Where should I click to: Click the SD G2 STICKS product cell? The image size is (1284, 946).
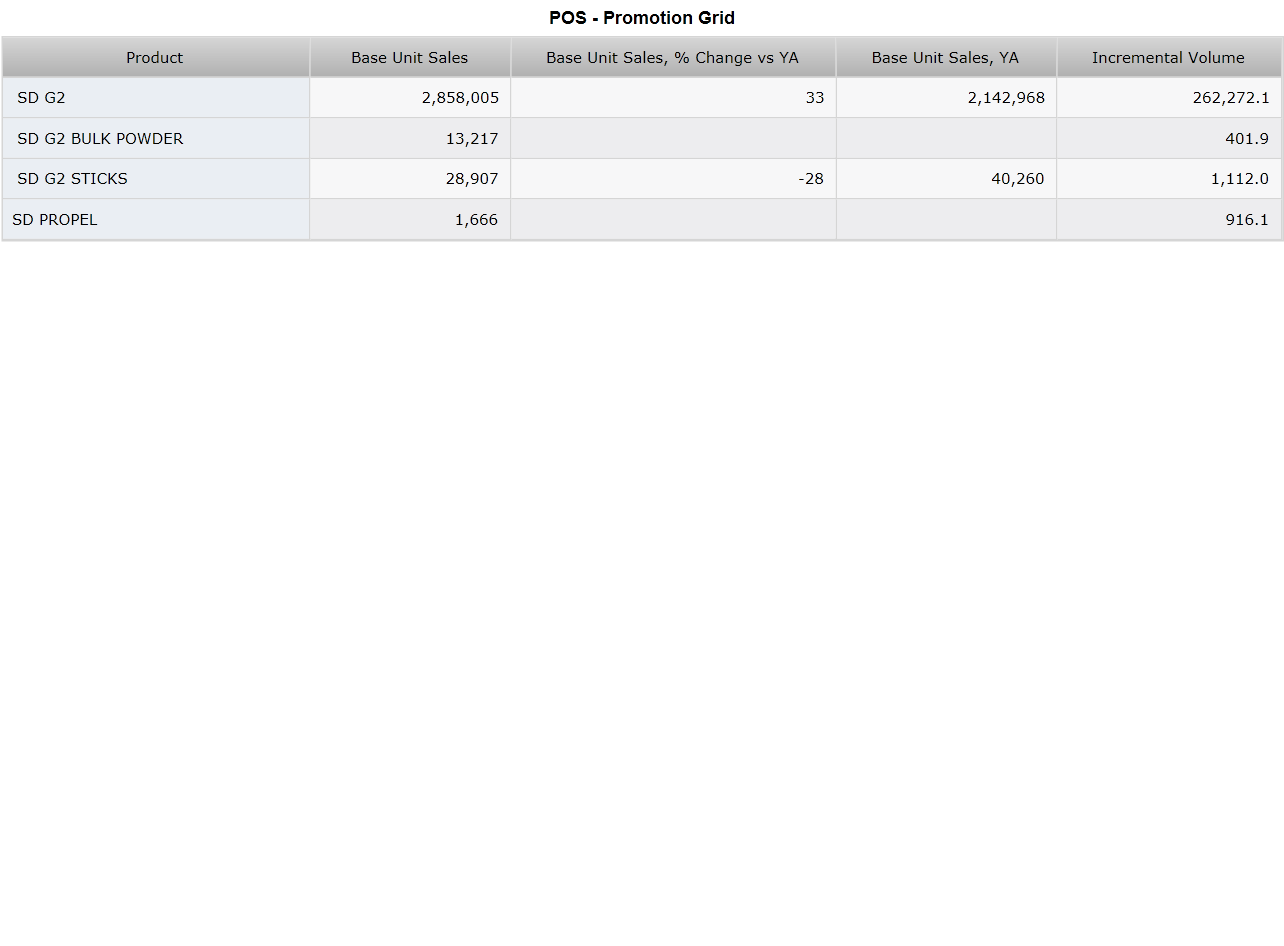(x=156, y=178)
